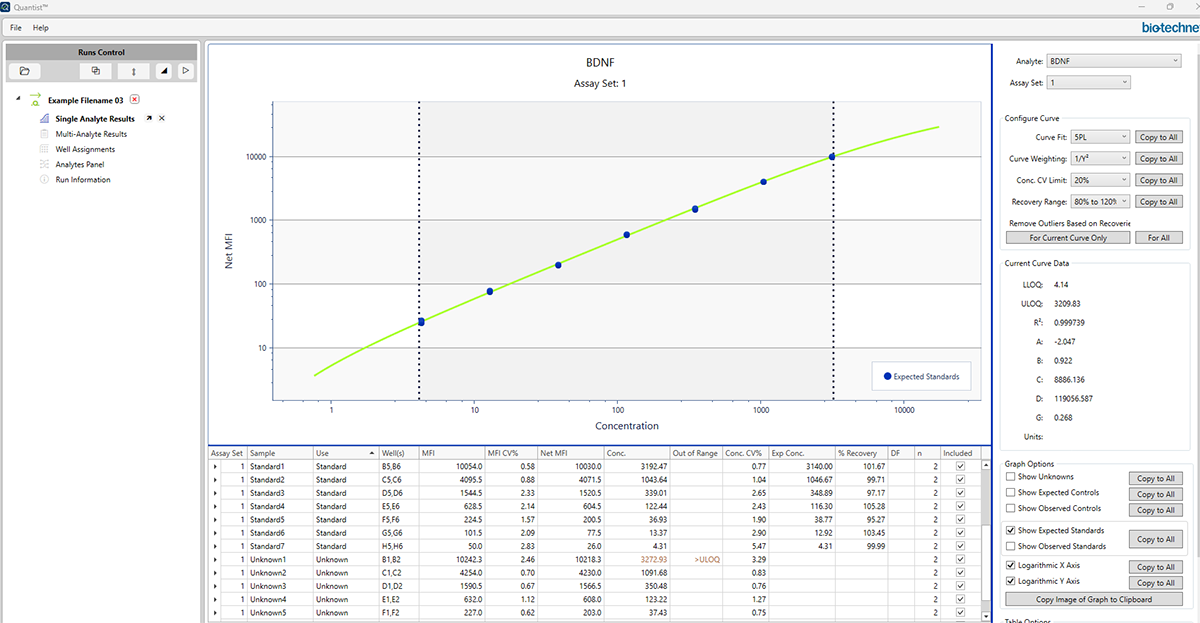Open the Curve Fit dropdown showing 5PL

(1100, 136)
